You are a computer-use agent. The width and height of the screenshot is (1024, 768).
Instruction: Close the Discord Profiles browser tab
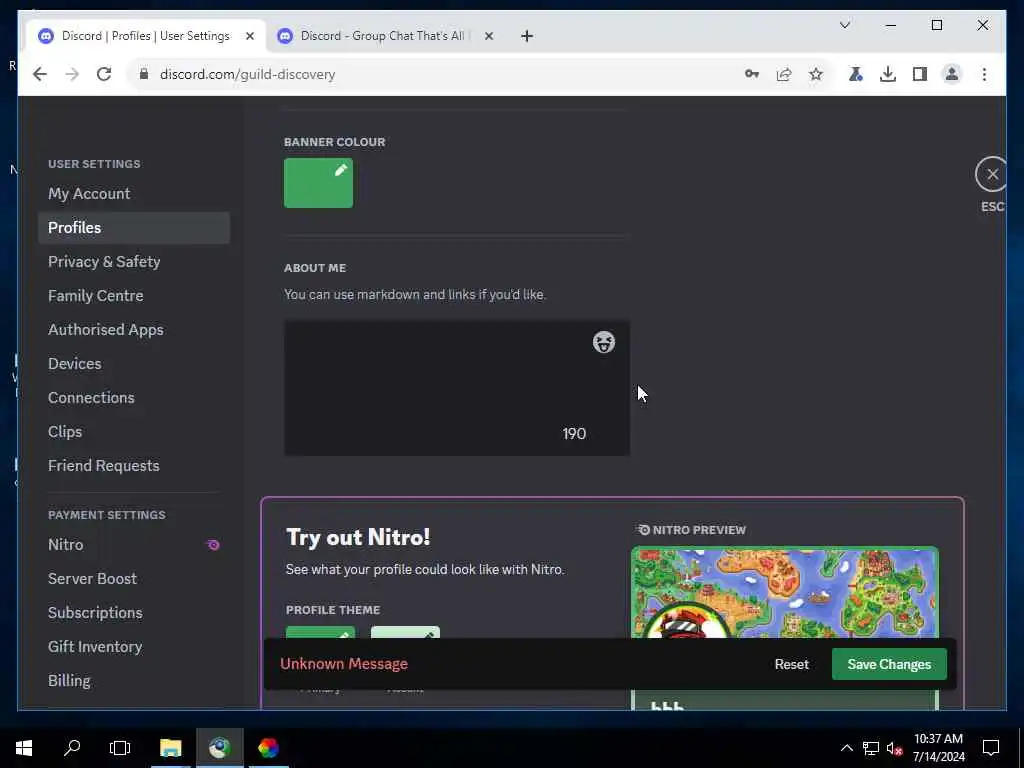point(249,36)
